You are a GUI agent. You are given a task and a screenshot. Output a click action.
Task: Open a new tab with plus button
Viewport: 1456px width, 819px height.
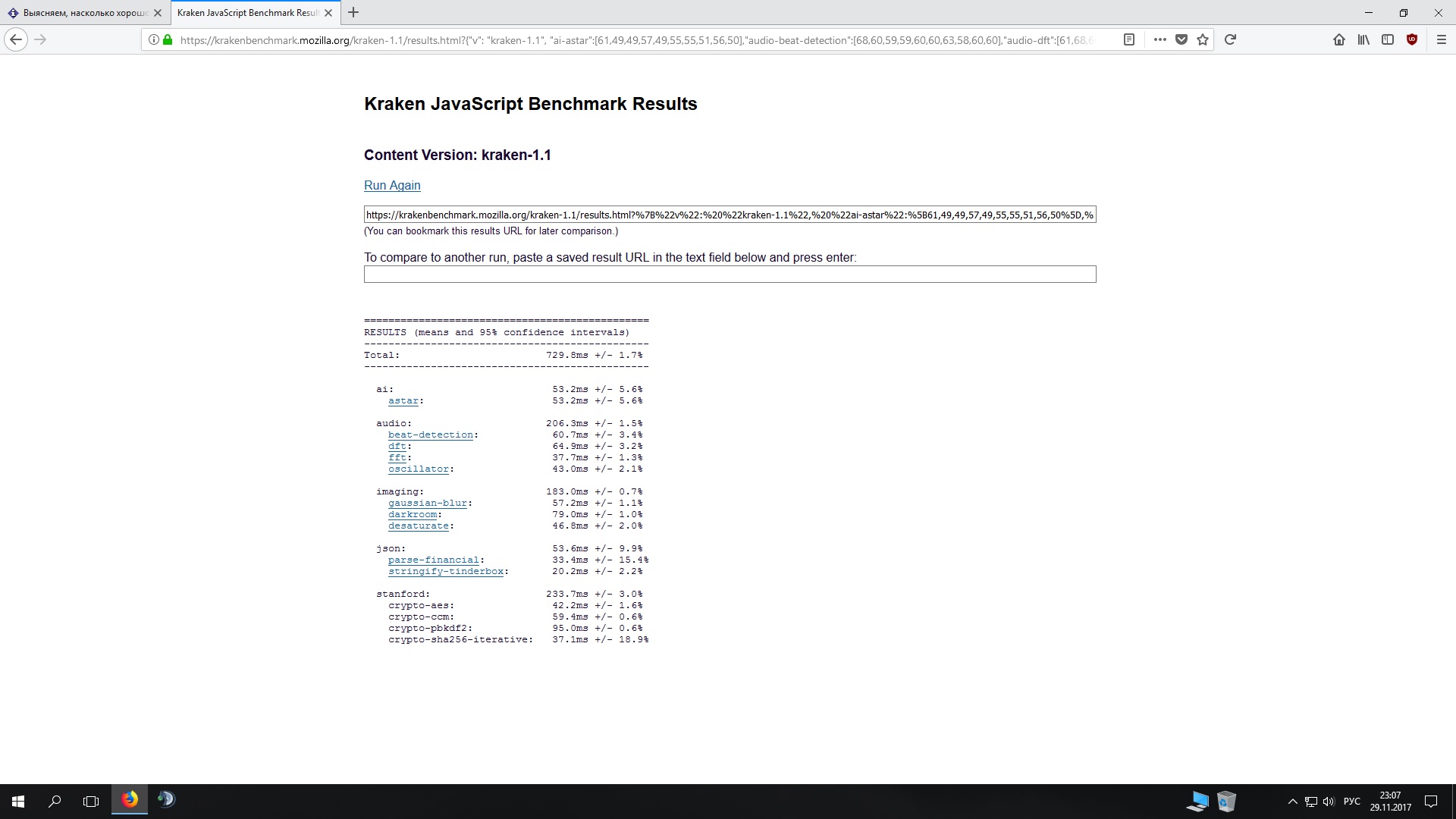tap(353, 12)
